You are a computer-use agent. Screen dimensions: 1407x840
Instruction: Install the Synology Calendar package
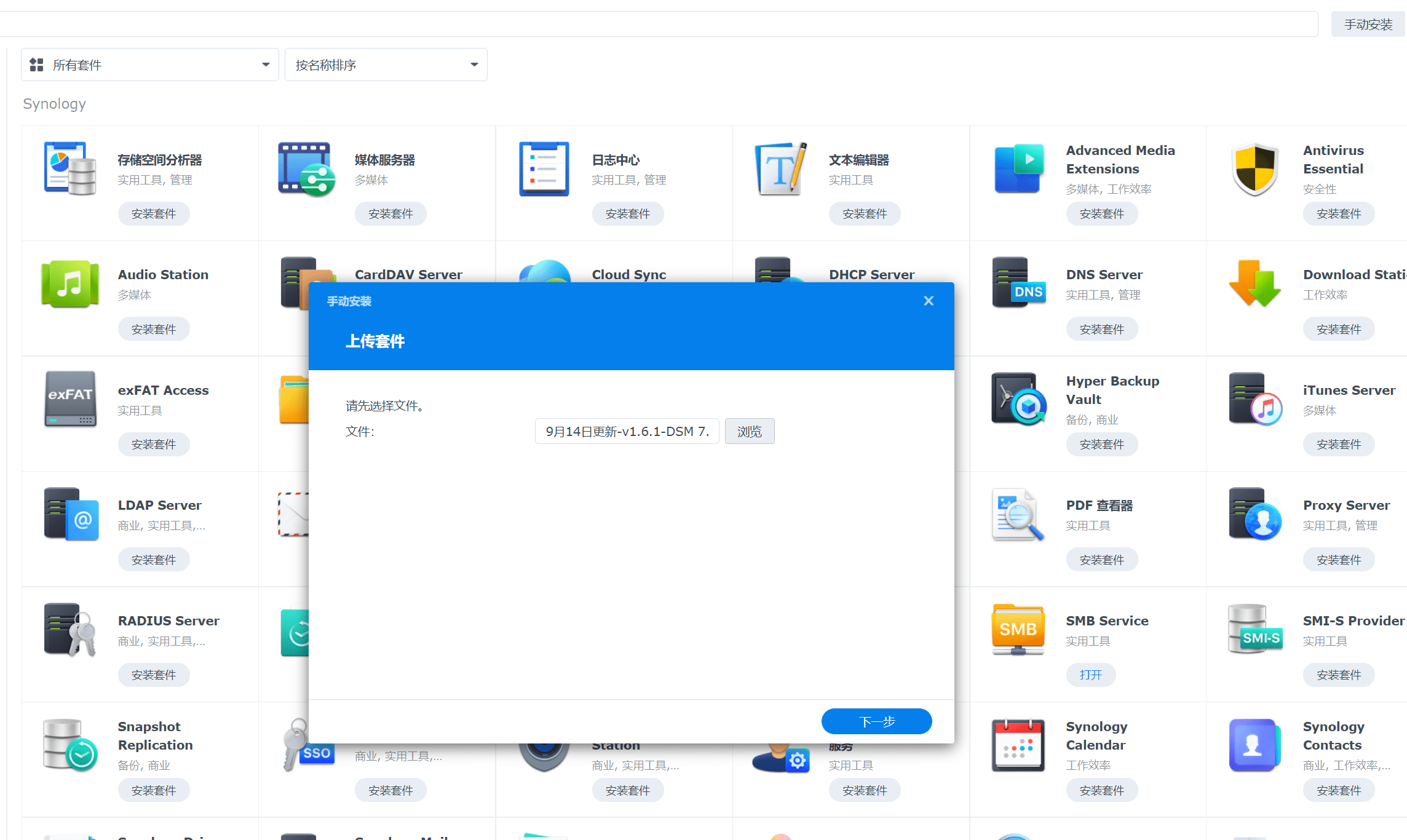click(x=1102, y=790)
